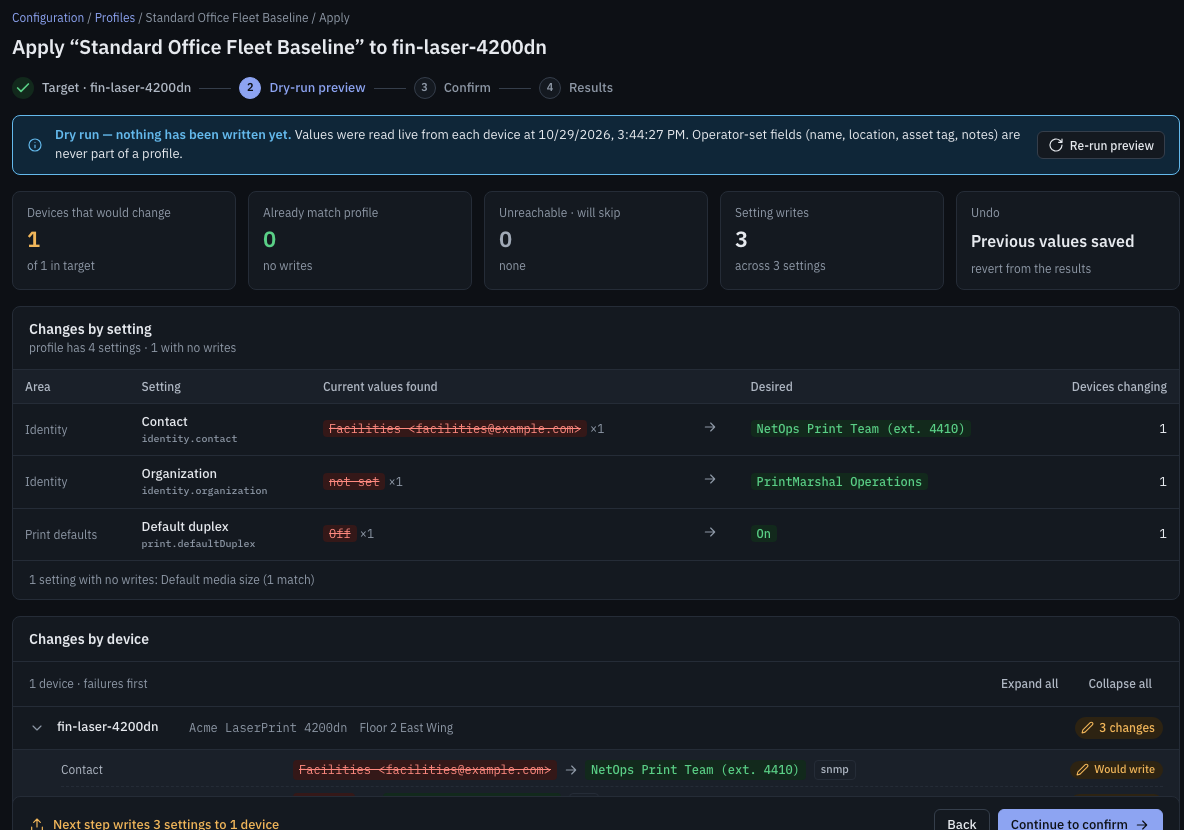Click the print.defaultDuplex setting key
The image size is (1184, 830).
coord(199,544)
